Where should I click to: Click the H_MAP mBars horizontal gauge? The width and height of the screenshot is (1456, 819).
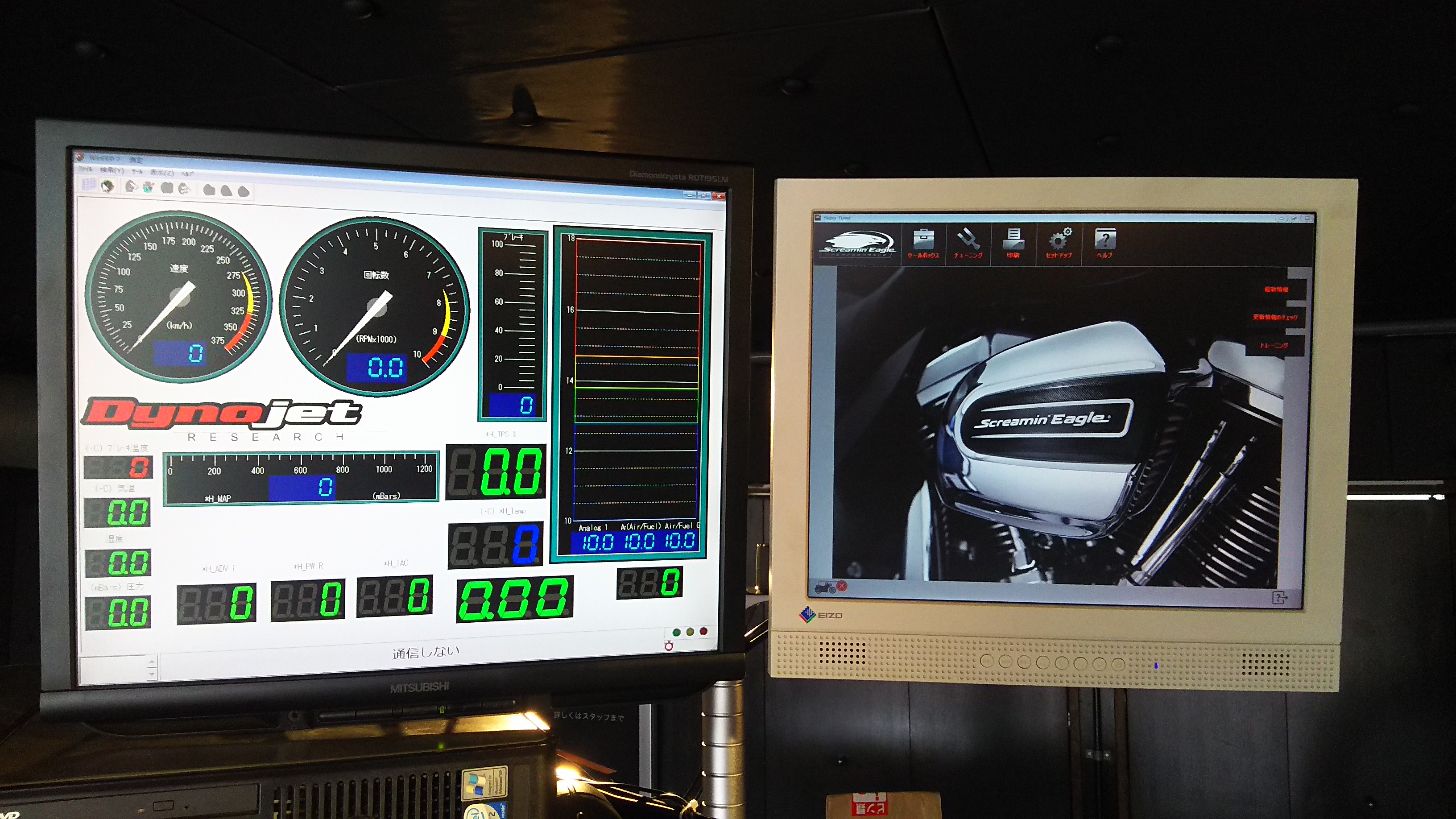(301, 478)
